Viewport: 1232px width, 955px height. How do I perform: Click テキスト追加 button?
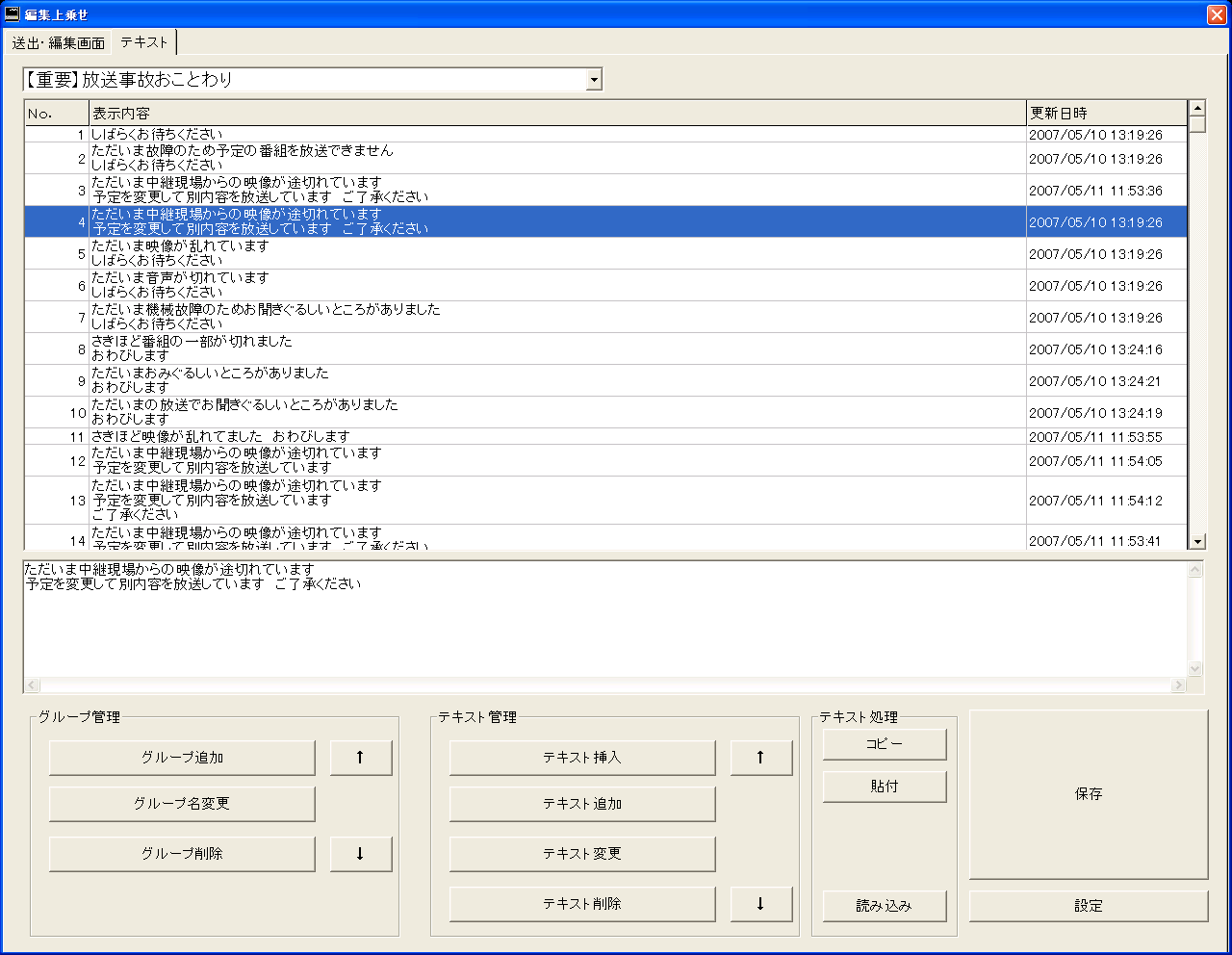tap(582, 804)
